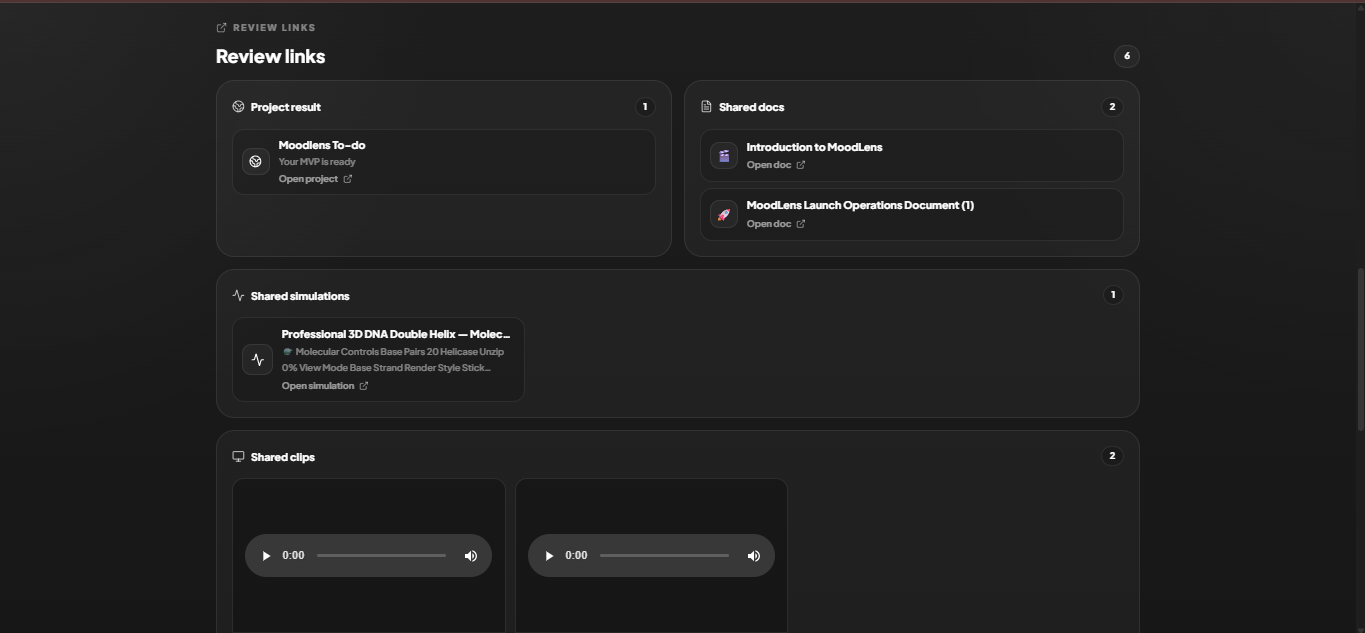Click the Shared clips heading
Screen dimensions: 1365x633
tap(283, 457)
